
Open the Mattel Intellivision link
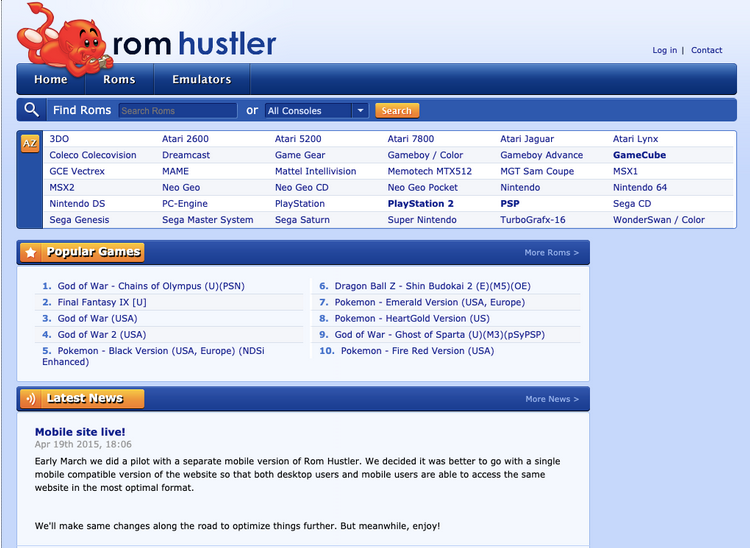click(x=316, y=171)
